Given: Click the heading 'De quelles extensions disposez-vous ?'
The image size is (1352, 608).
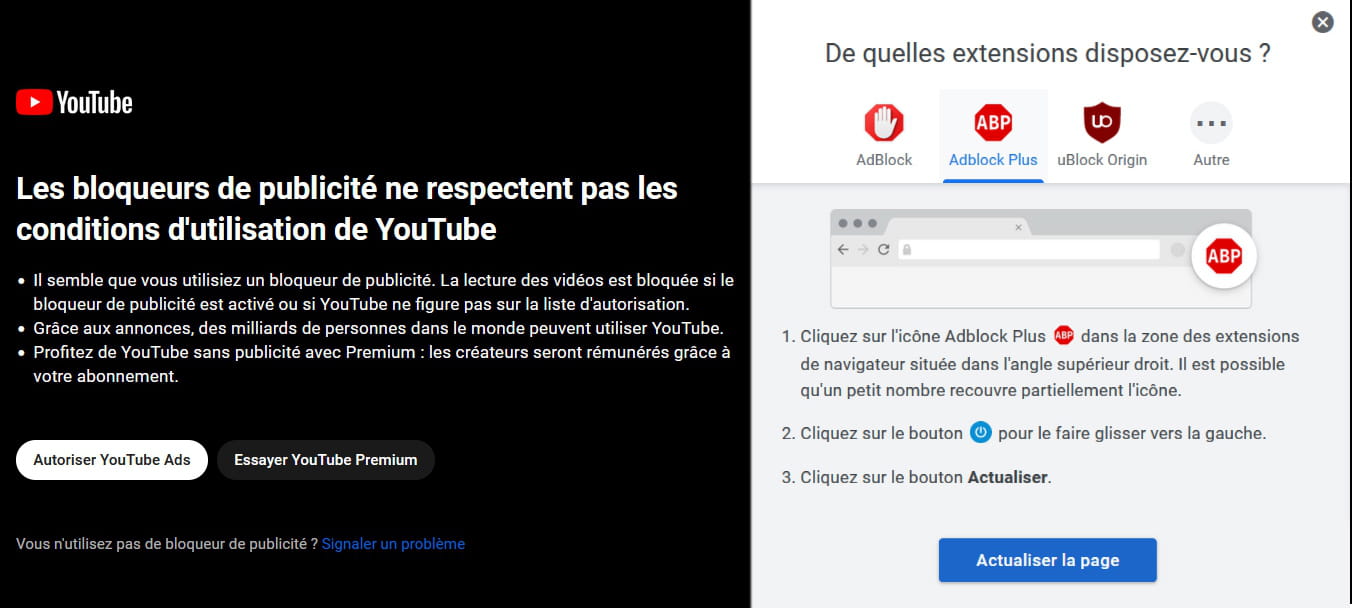Looking at the screenshot, I should click(1047, 53).
